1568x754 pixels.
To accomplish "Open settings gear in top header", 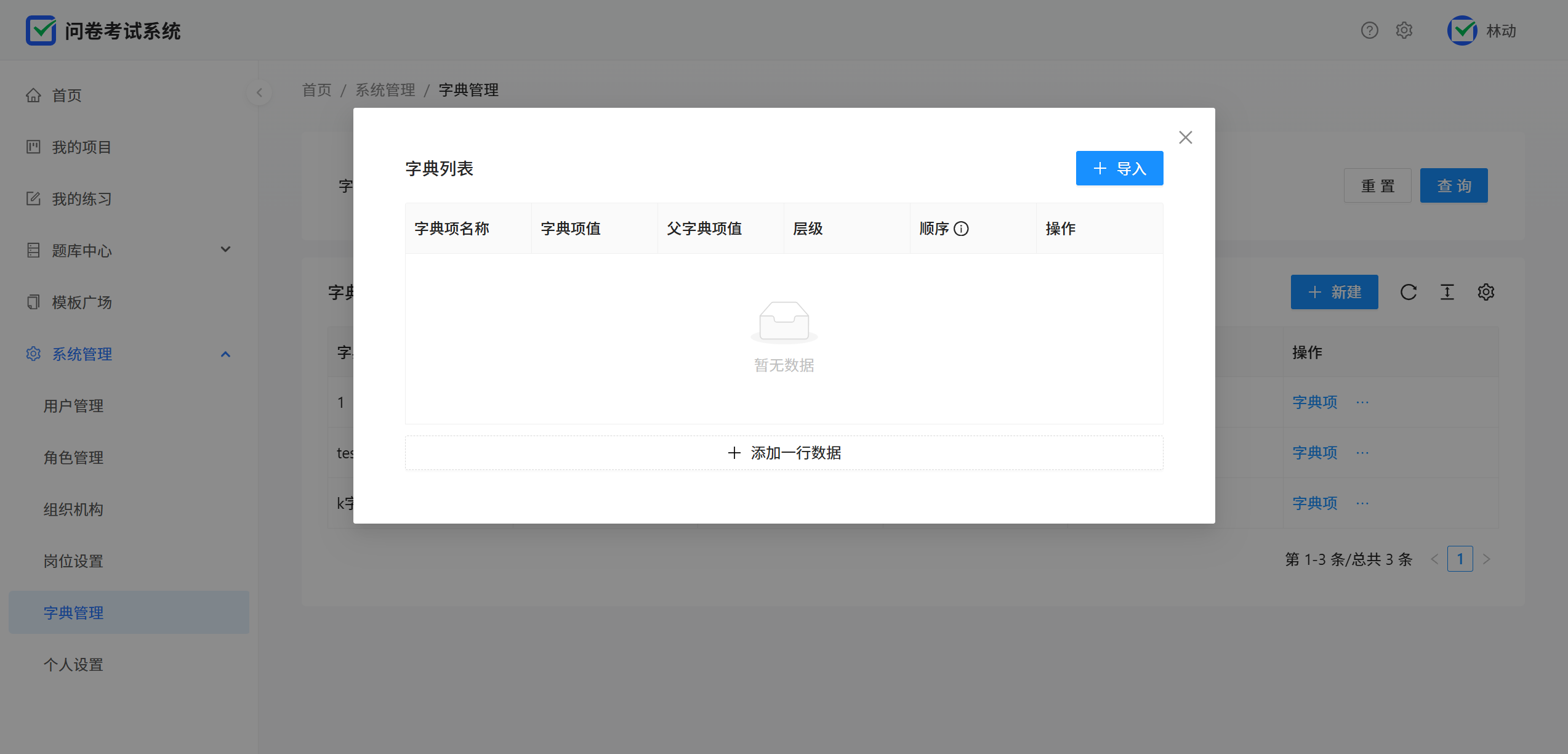I will 1404,30.
